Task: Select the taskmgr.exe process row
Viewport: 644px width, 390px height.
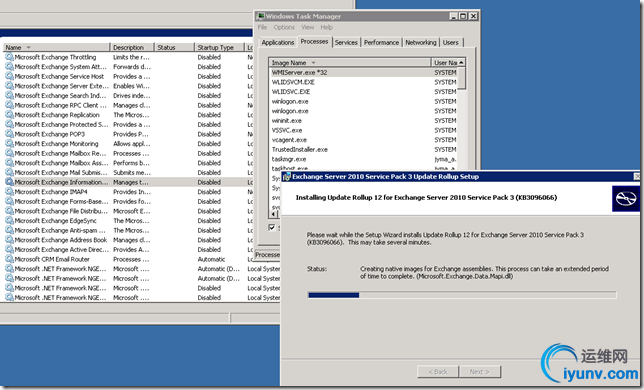Action: 363,159
